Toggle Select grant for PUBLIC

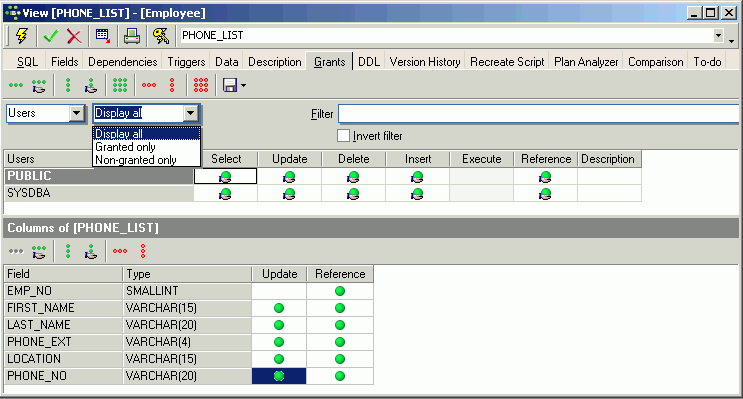pos(225,176)
